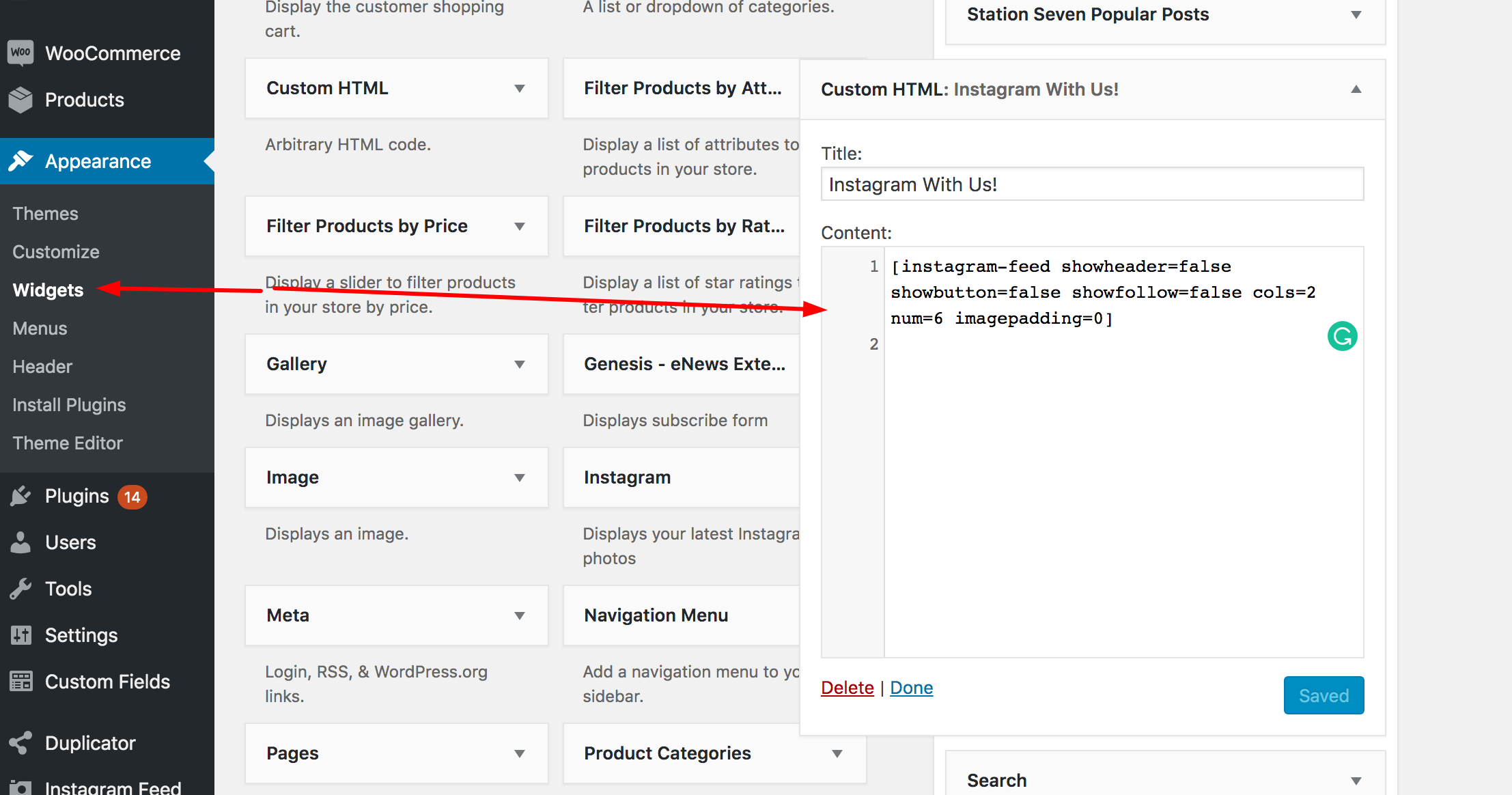This screenshot has height=795, width=1512.
Task: Open the Duplicator menu label
Action: point(90,743)
